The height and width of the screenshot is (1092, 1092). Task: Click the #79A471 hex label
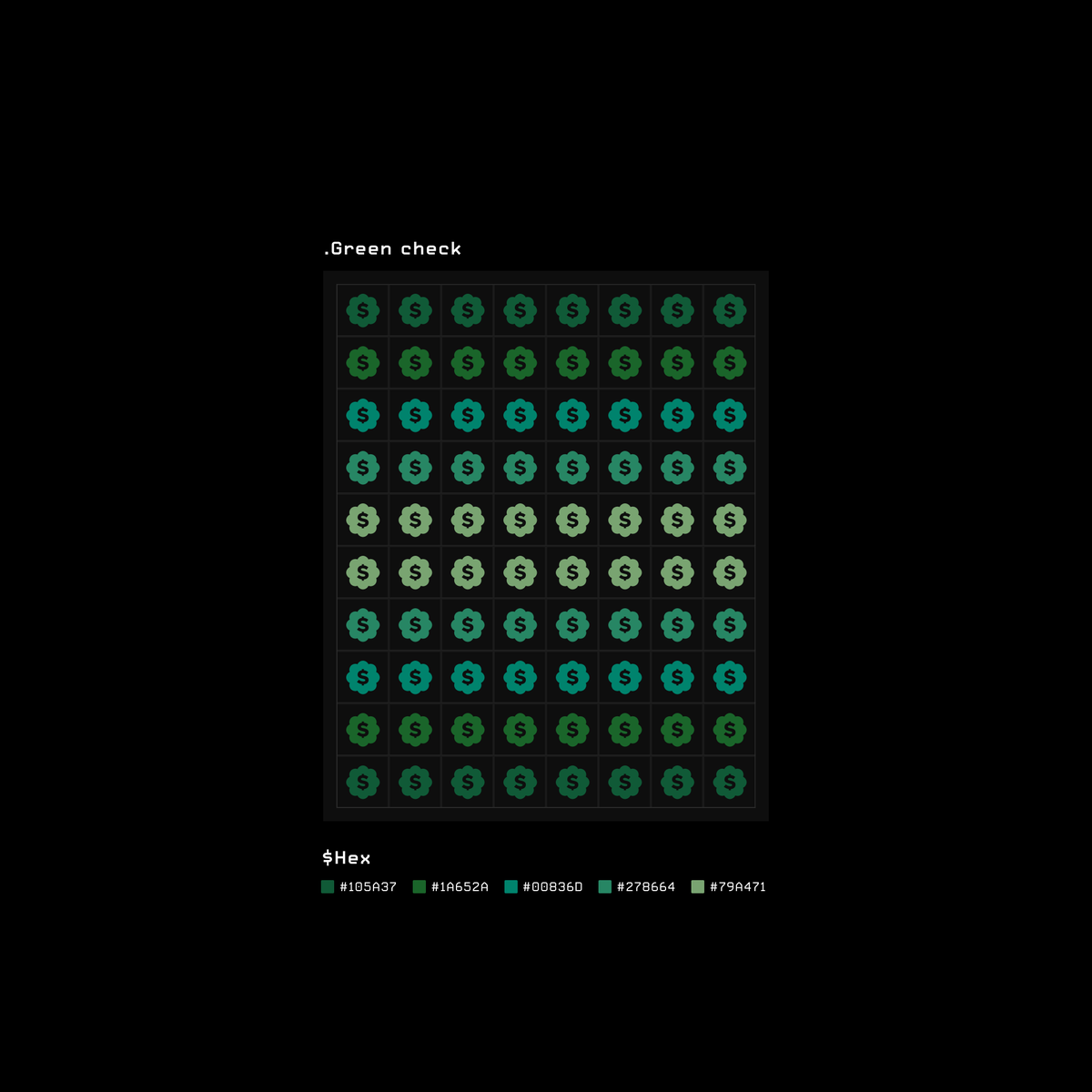[x=738, y=886]
